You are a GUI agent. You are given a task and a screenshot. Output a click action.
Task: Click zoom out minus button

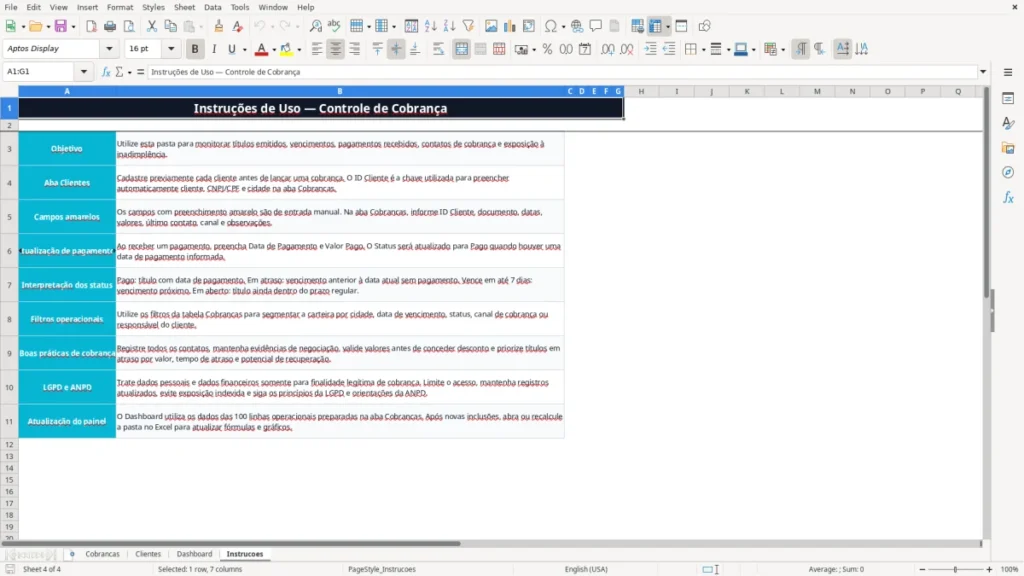922,569
